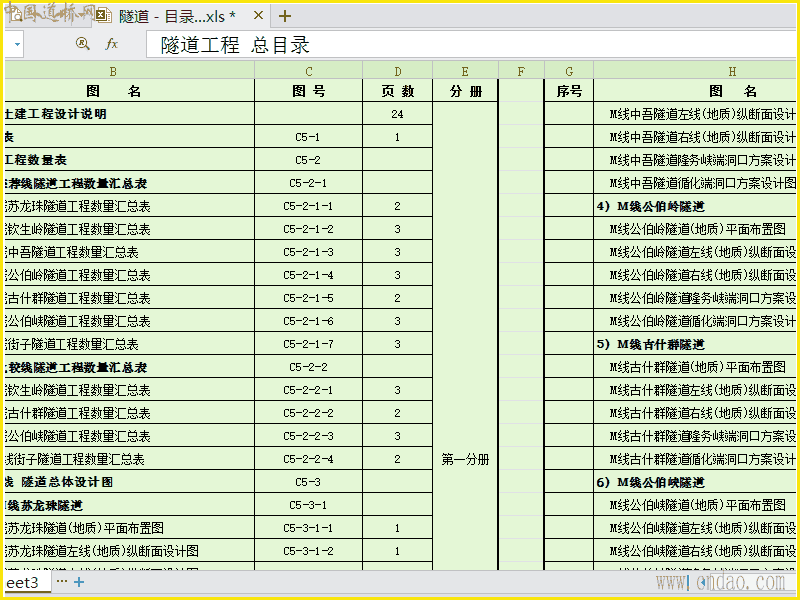
Task: Select 苏龙珠隧道(地质)平面布置图 cell
Action: [130, 528]
